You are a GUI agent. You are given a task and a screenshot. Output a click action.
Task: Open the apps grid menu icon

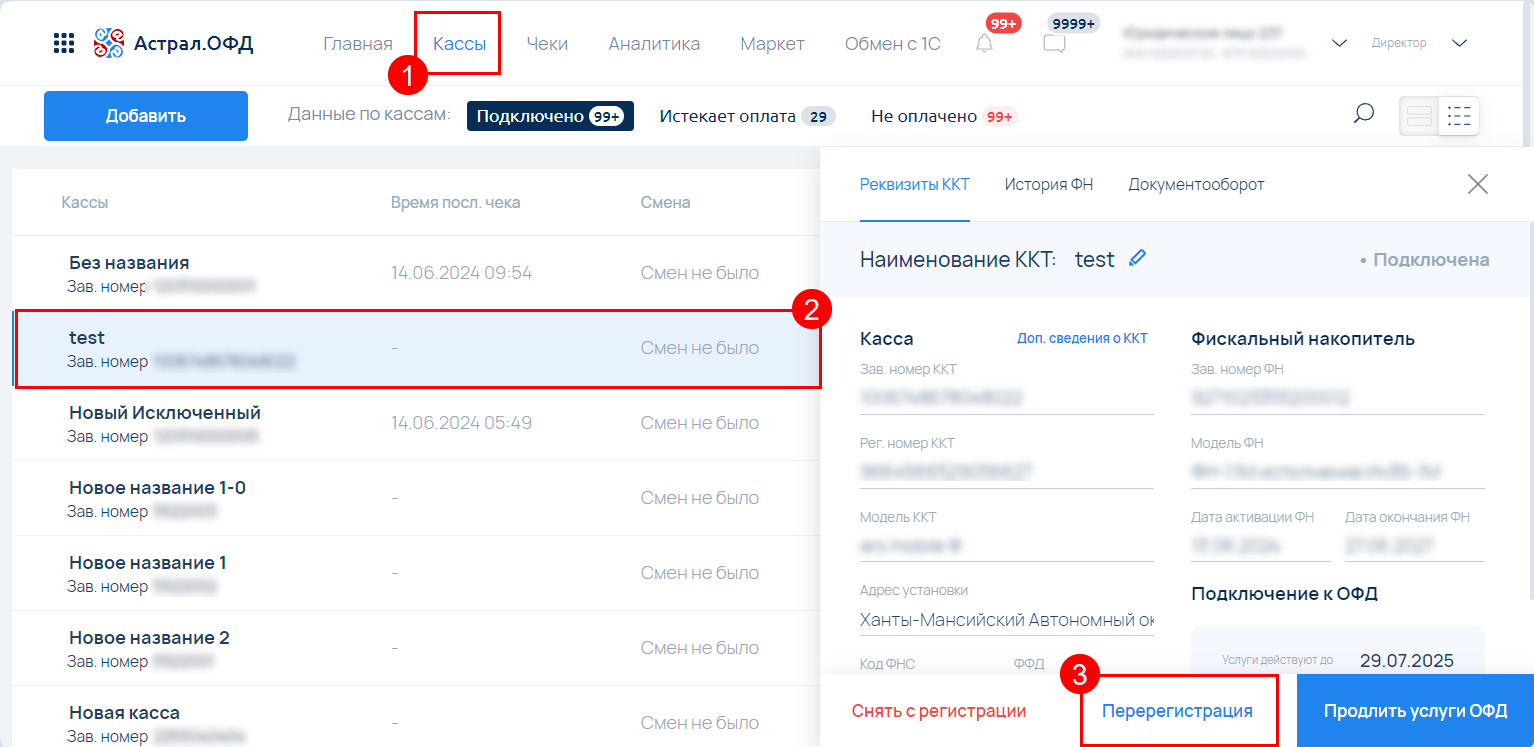(x=64, y=43)
